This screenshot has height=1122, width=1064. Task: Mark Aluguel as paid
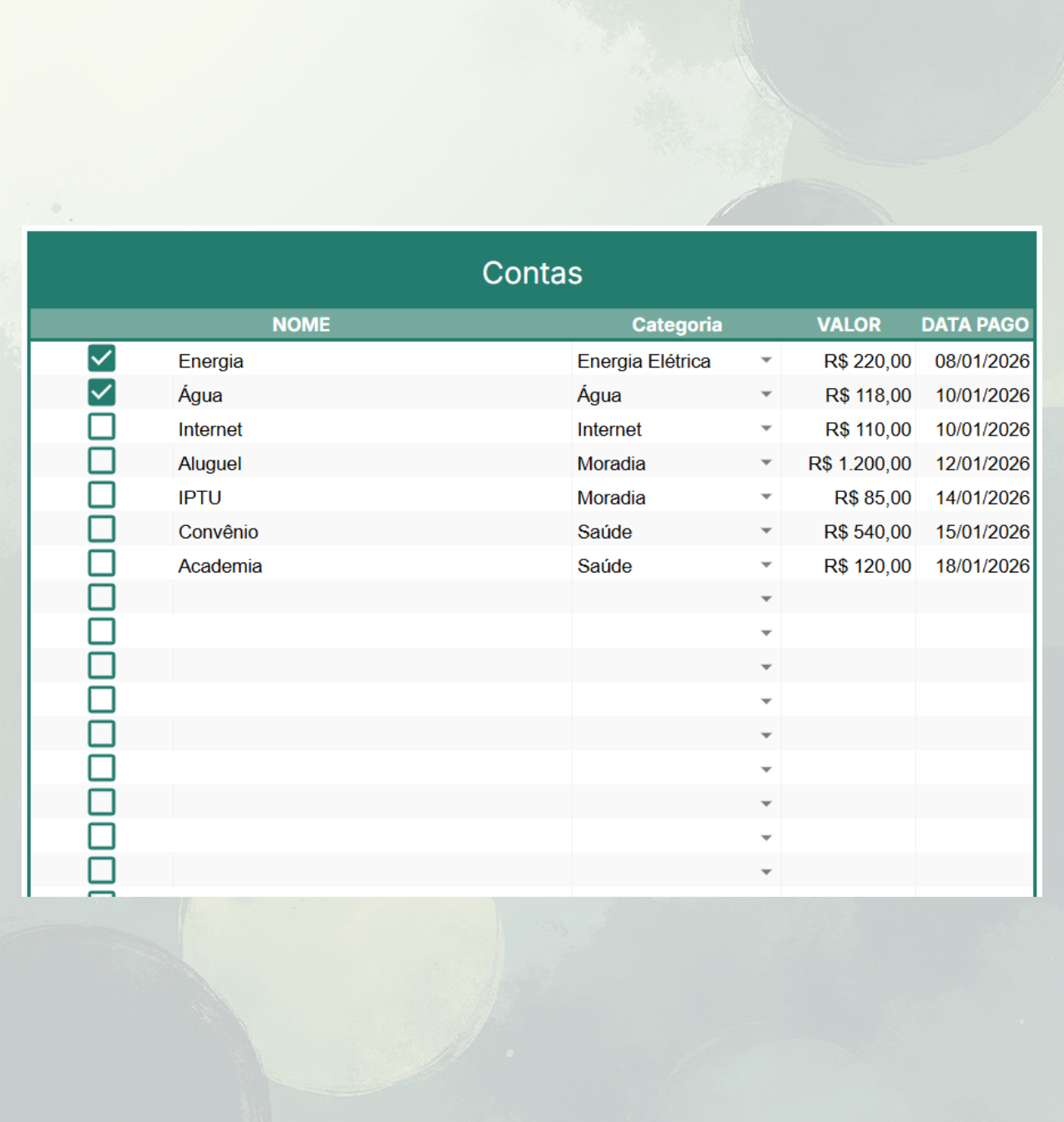[x=101, y=461]
